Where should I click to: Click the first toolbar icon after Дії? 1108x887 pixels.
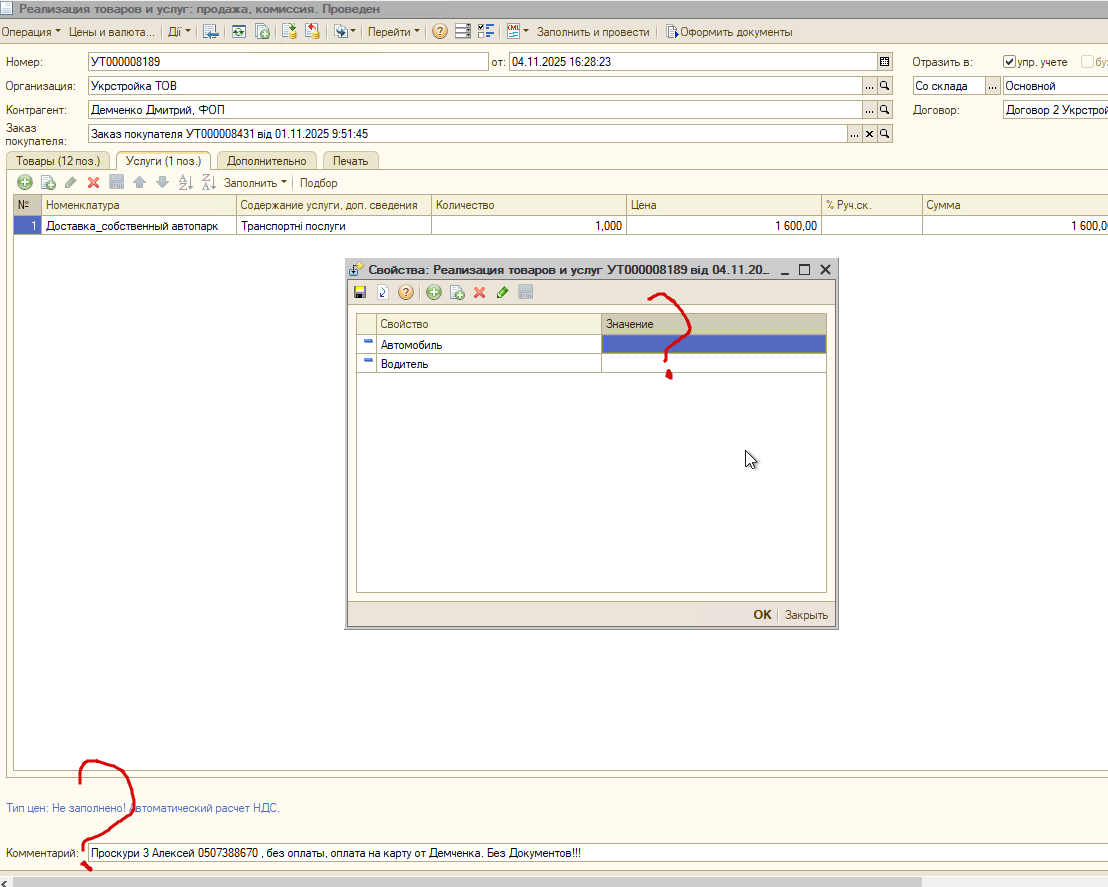point(210,32)
